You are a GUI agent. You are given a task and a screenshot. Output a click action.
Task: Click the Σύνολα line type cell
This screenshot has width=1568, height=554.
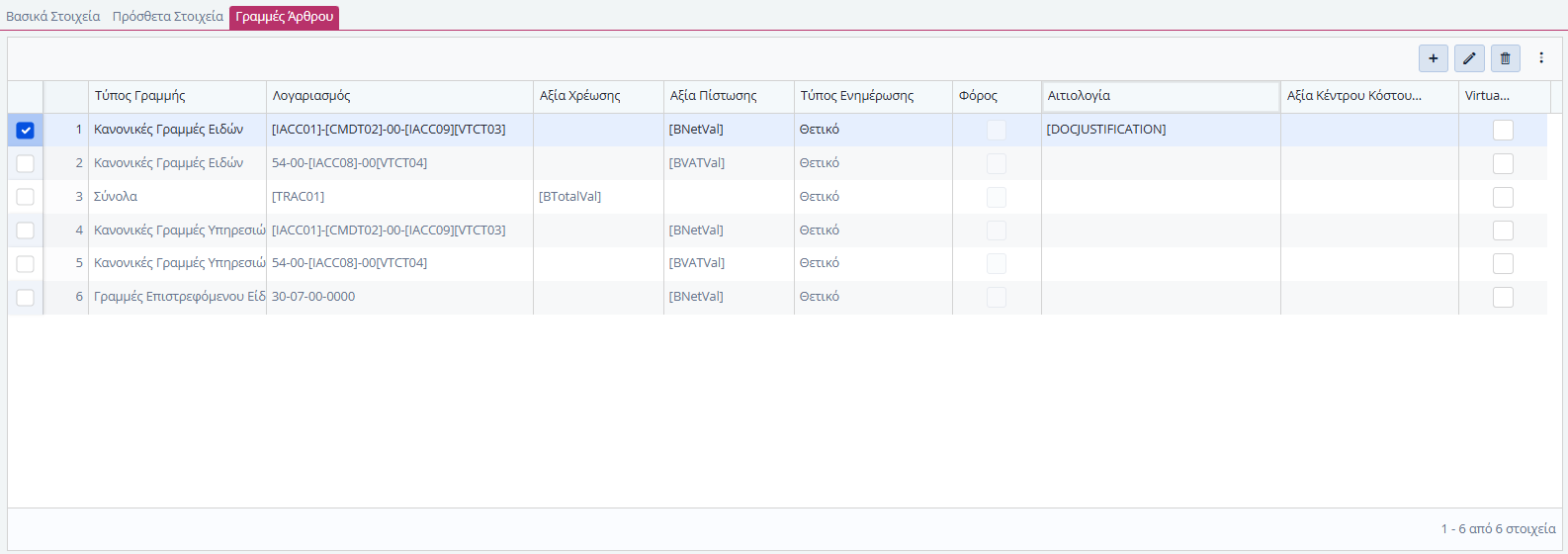pyautogui.click(x=178, y=197)
